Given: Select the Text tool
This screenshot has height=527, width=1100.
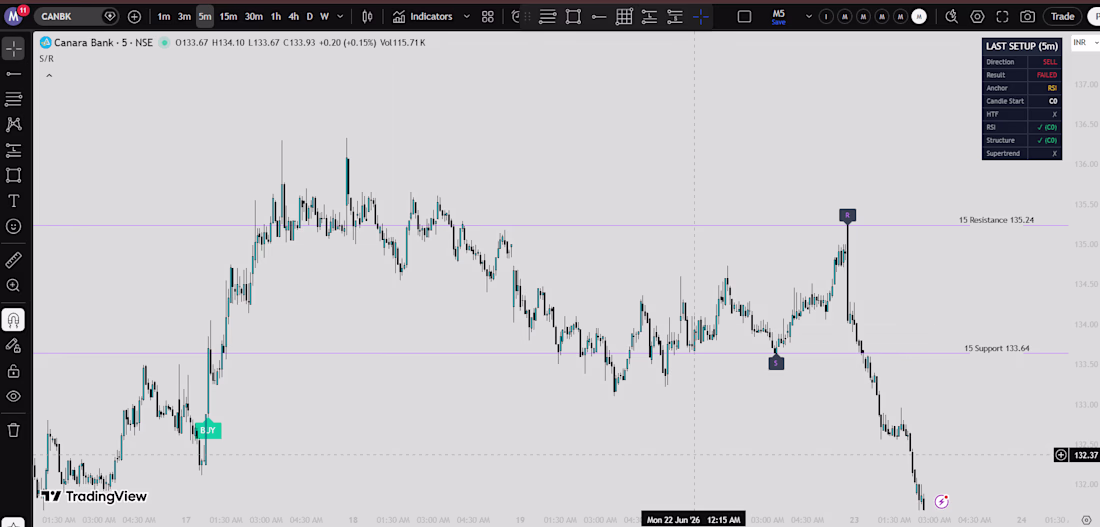Looking at the screenshot, I should 13,201.
